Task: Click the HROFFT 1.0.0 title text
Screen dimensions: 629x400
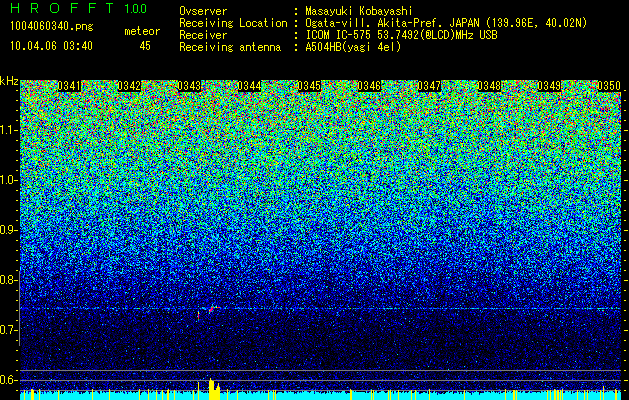Action: [78, 8]
